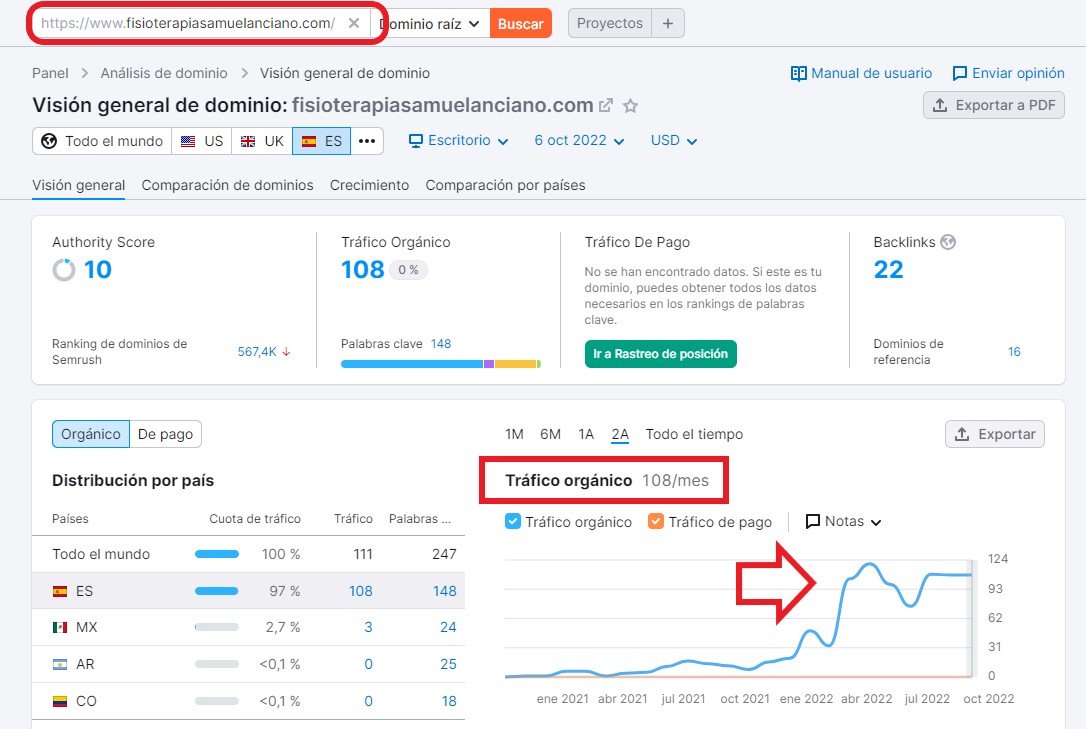The height and width of the screenshot is (729, 1086).
Task: Switch to the De pago toggle
Action: click(x=166, y=434)
